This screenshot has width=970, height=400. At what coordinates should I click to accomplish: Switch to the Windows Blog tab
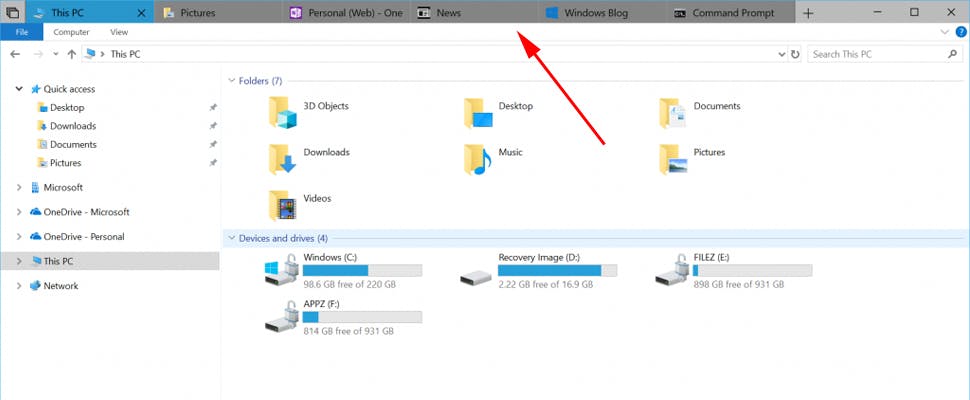pyautogui.click(x=603, y=12)
